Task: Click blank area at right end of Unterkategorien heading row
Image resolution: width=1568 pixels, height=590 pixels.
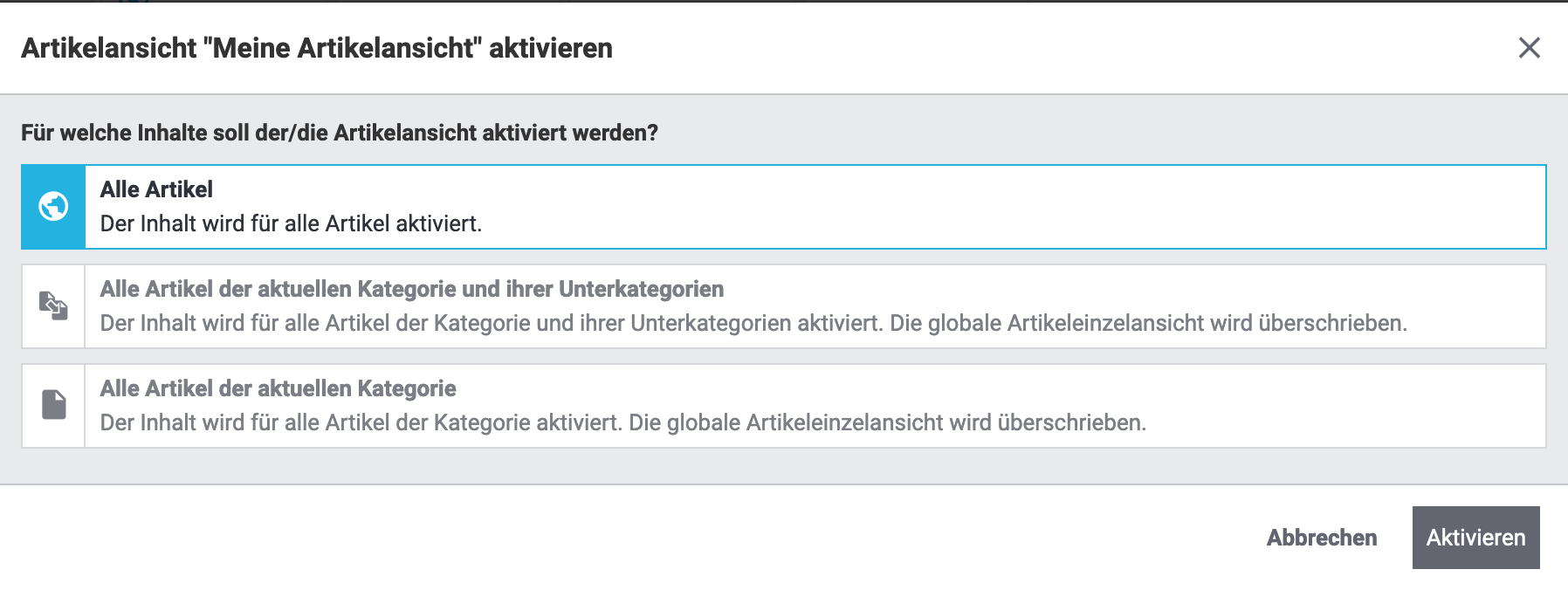Action: pyautogui.click(x=1397, y=289)
